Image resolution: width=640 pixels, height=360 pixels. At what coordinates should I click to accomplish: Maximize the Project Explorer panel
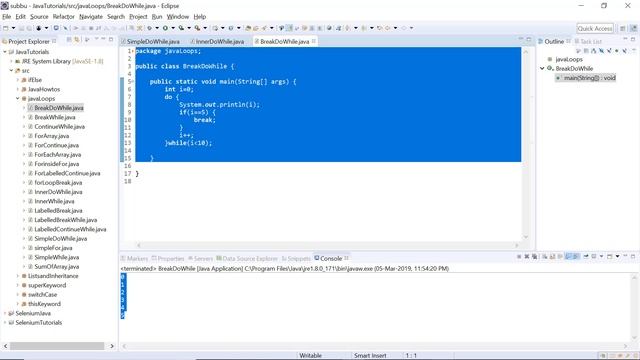pyautogui.click(x=111, y=39)
